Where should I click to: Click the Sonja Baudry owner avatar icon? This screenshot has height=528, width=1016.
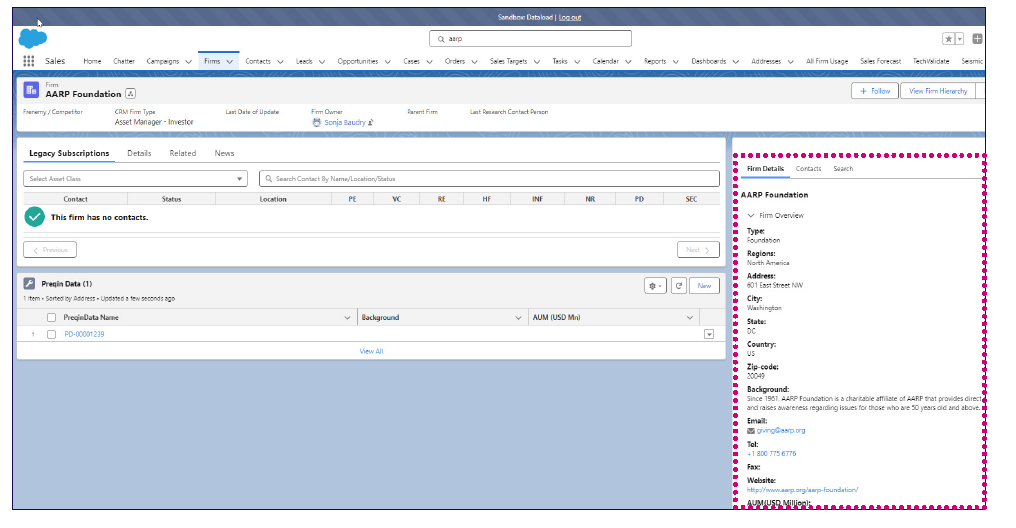[x=316, y=122]
